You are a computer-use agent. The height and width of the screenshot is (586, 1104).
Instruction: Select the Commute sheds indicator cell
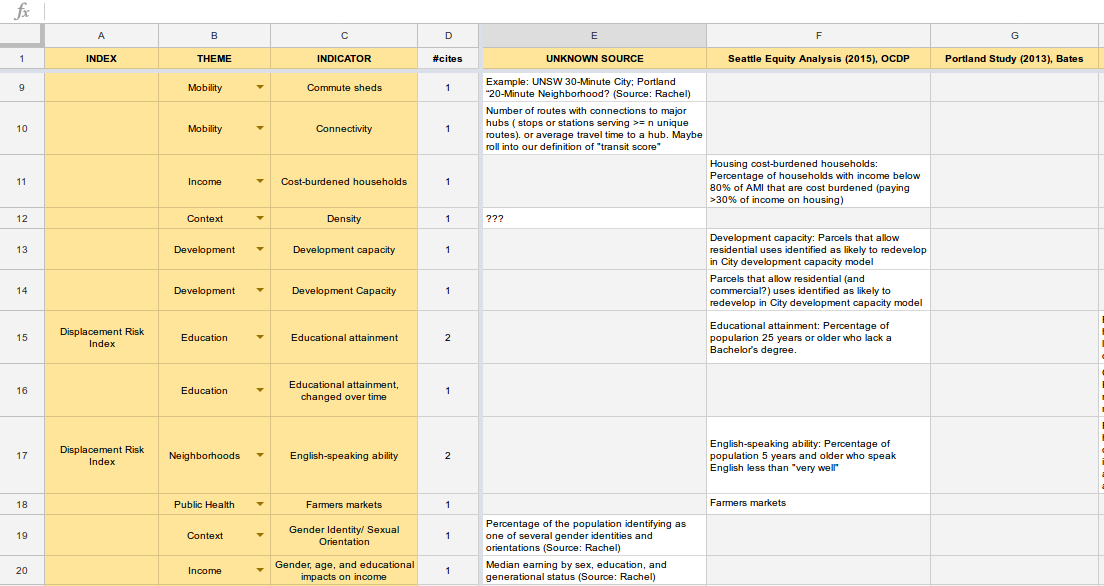pyautogui.click(x=344, y=87)
